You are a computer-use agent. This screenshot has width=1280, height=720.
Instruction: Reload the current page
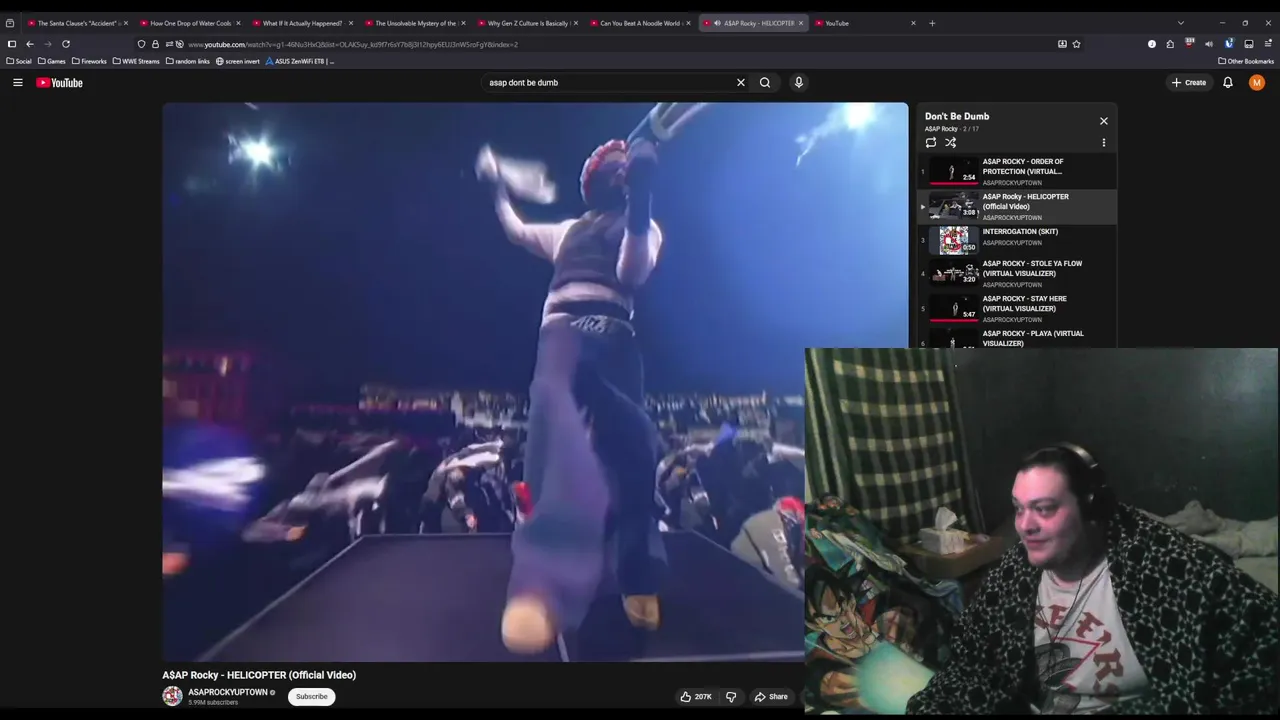[x=66, y=44]
